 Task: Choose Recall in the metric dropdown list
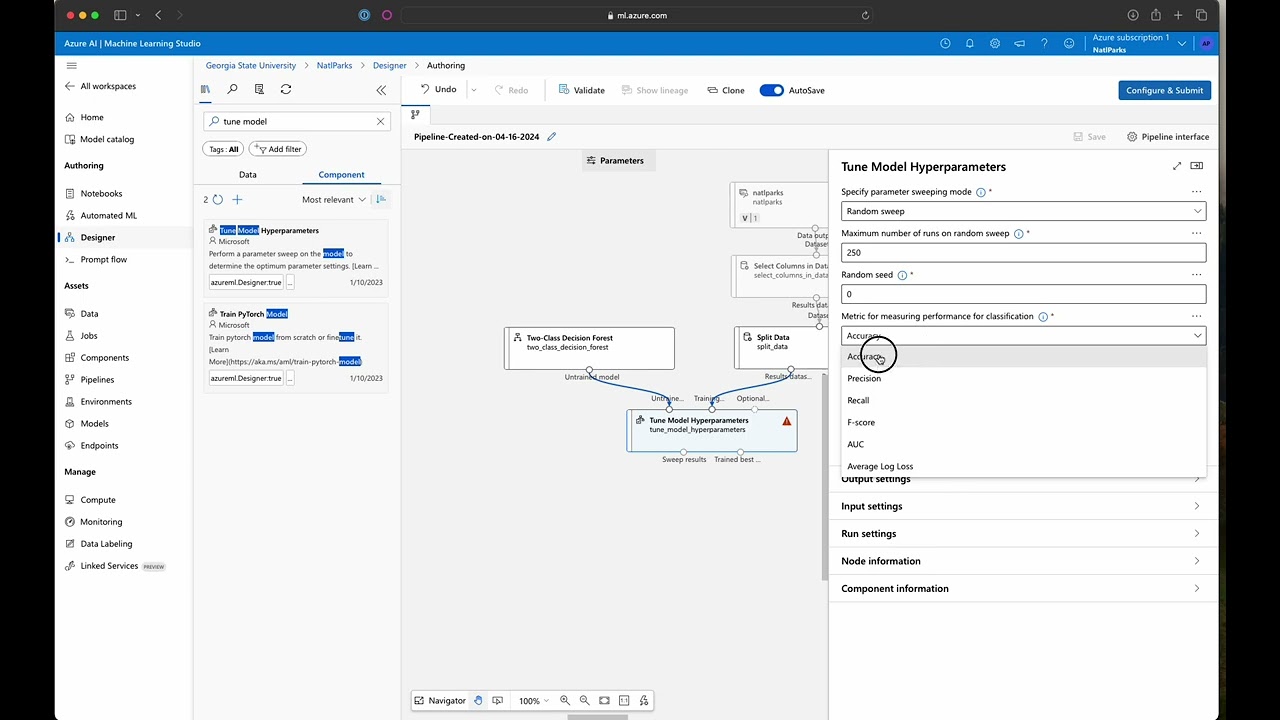coord(1023,400)
